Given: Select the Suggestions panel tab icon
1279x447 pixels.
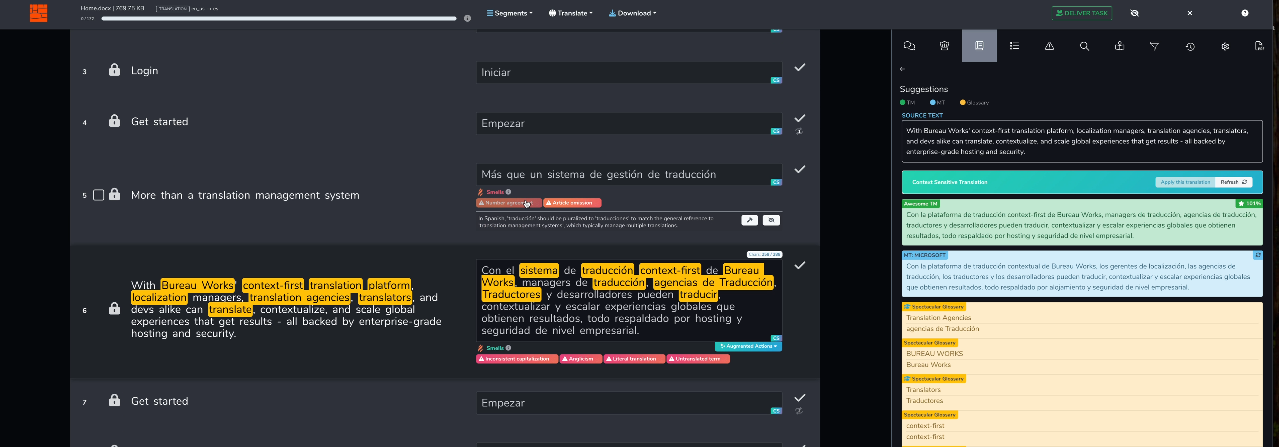Looking at the screenshot, I should click(x=979, y=46).
